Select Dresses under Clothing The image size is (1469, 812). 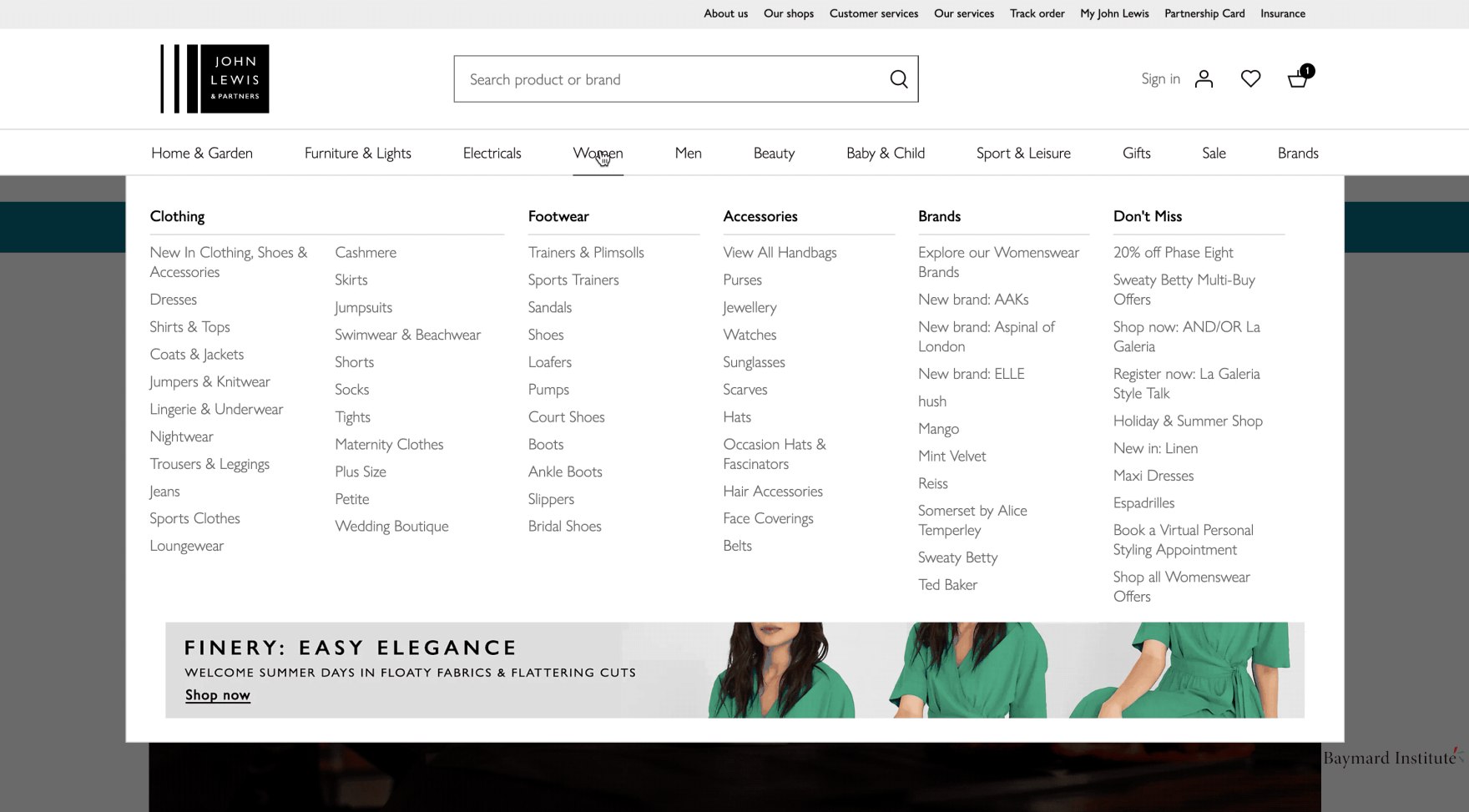173,298
